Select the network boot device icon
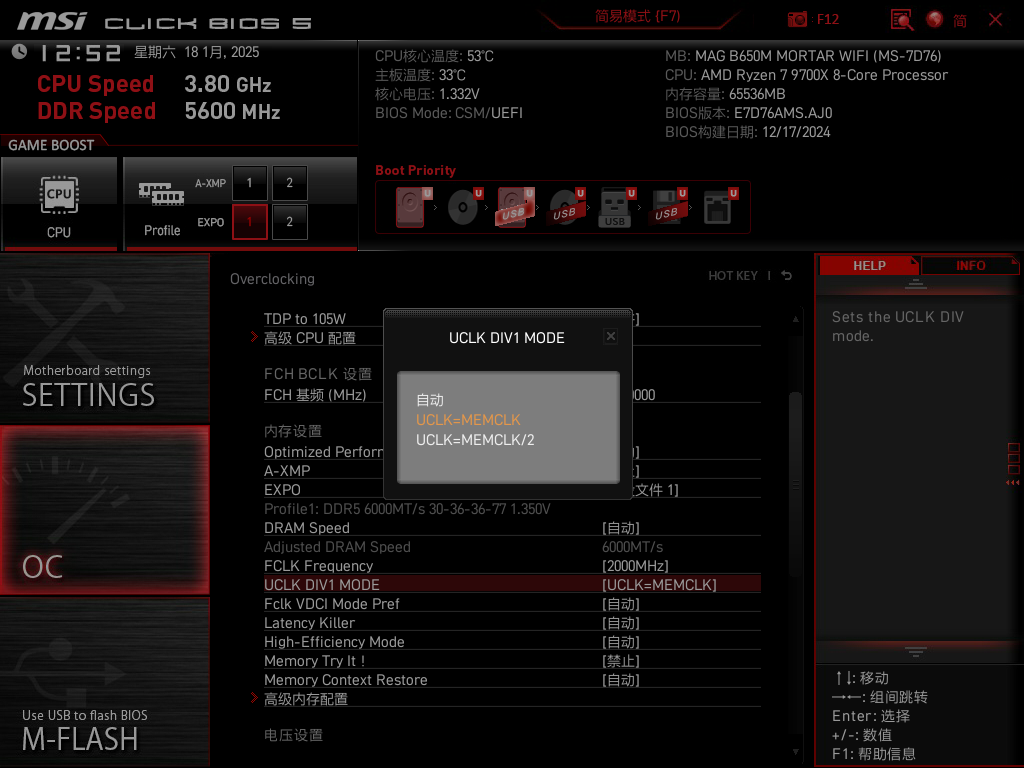The image size is (1024, 768). click(717, 208)
